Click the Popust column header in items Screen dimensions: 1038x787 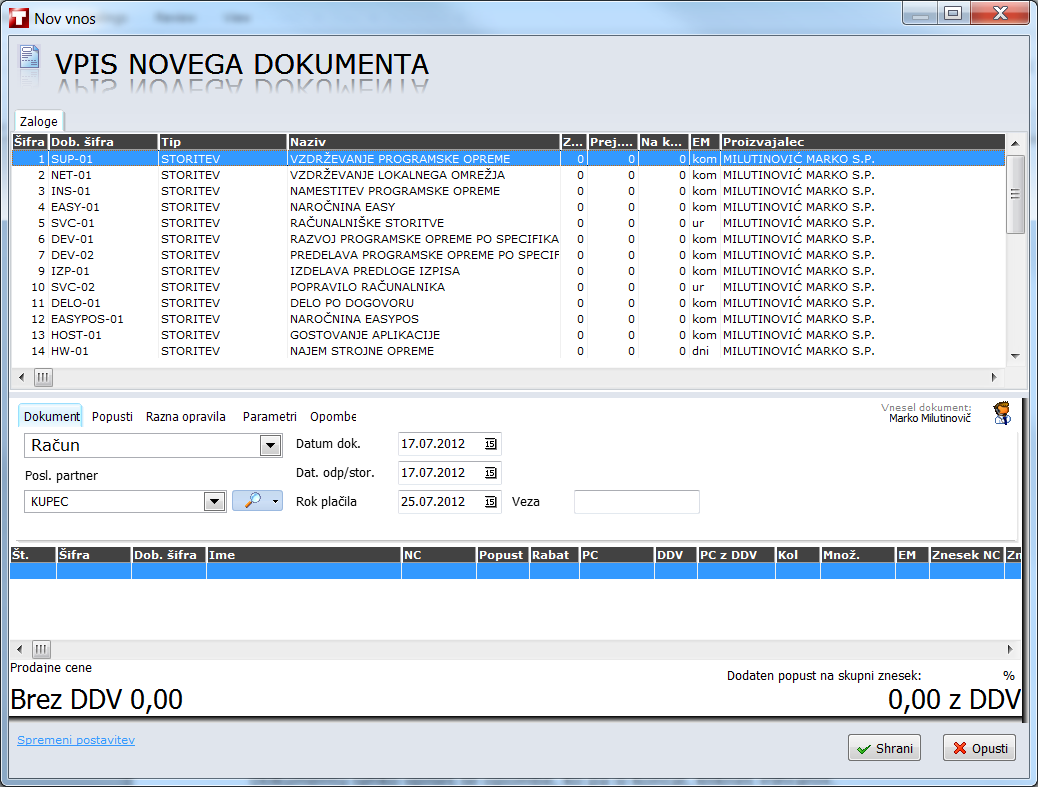(502, 555)
